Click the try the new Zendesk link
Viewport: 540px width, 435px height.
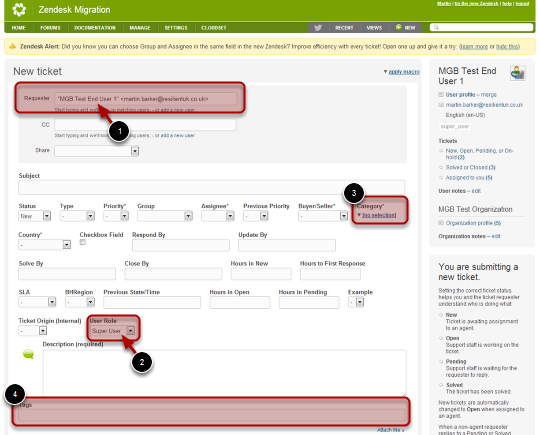coord(477,3)
